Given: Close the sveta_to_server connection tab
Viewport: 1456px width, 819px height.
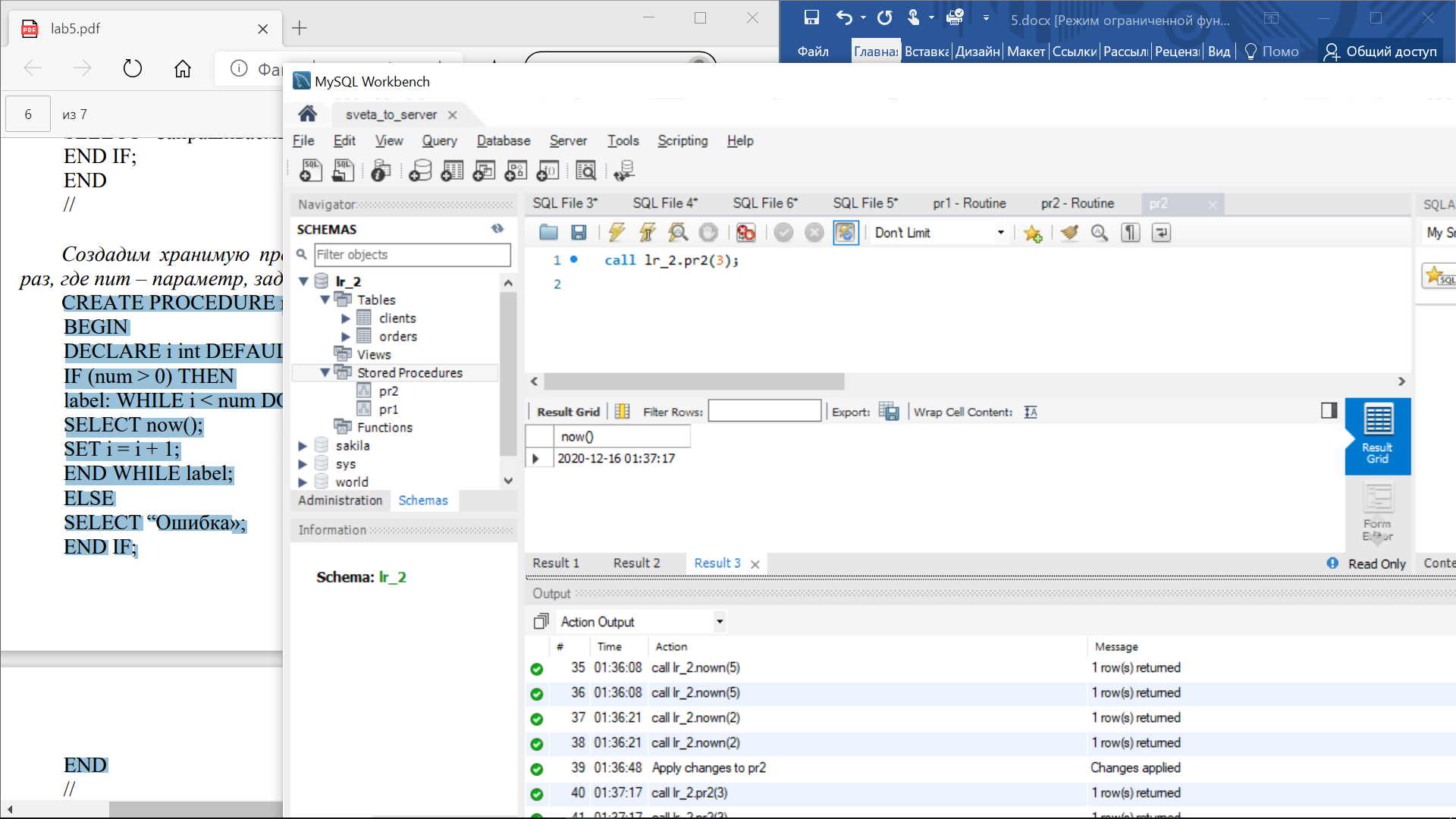Looking at the screenshot, I should [x=453, y=115].
